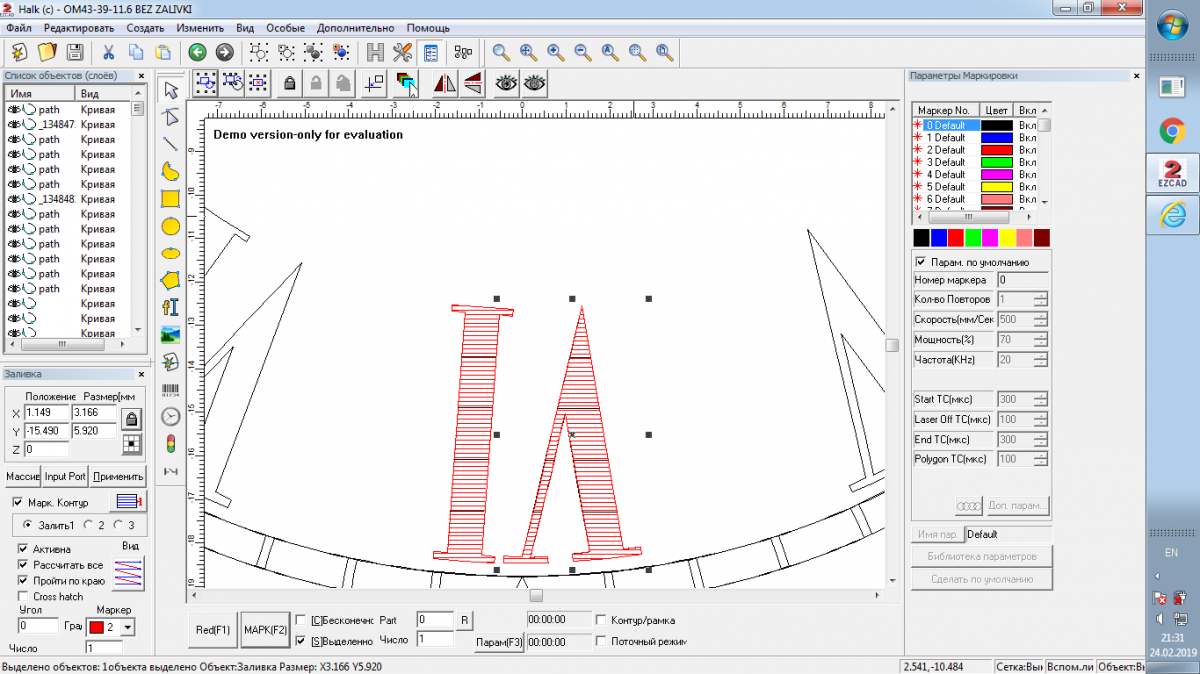Select the rectangle drawing tool
The image size is (1200, 674).
pos(171,199)
